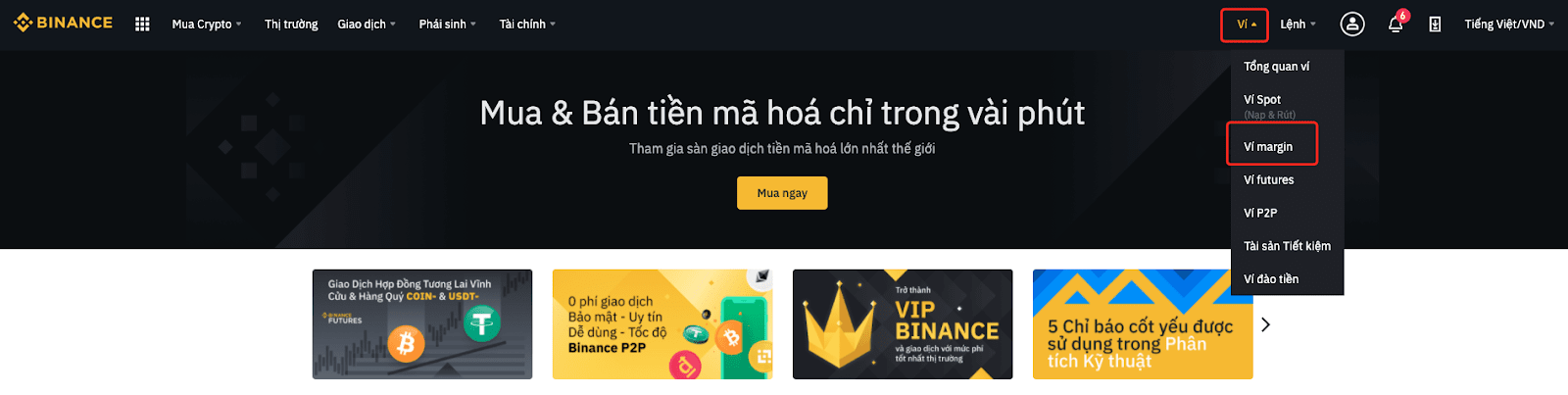Open the notifications bell icon
1568x395 pixels.
coord(1396,24)
